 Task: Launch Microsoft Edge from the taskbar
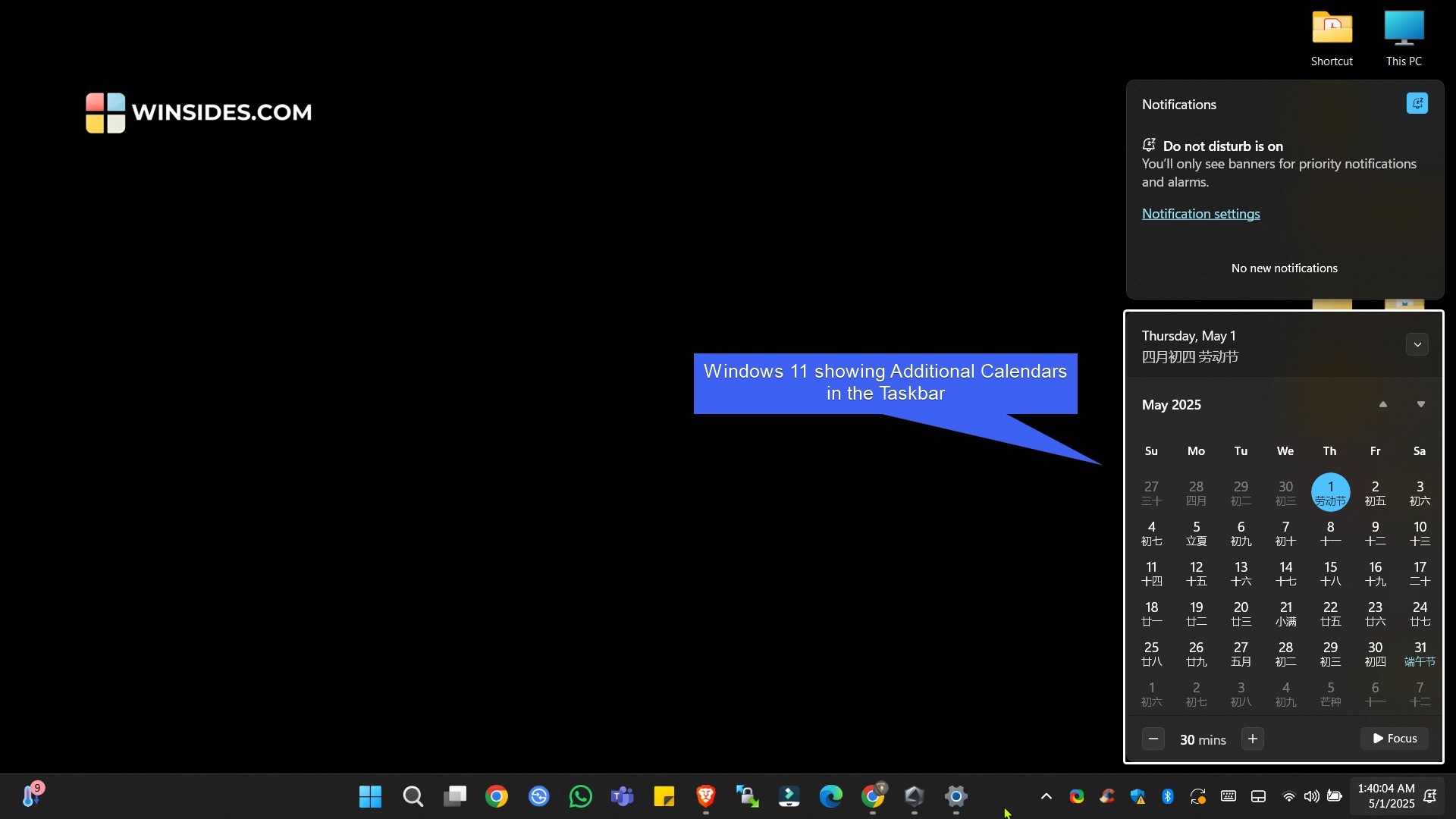coord(831,796)
